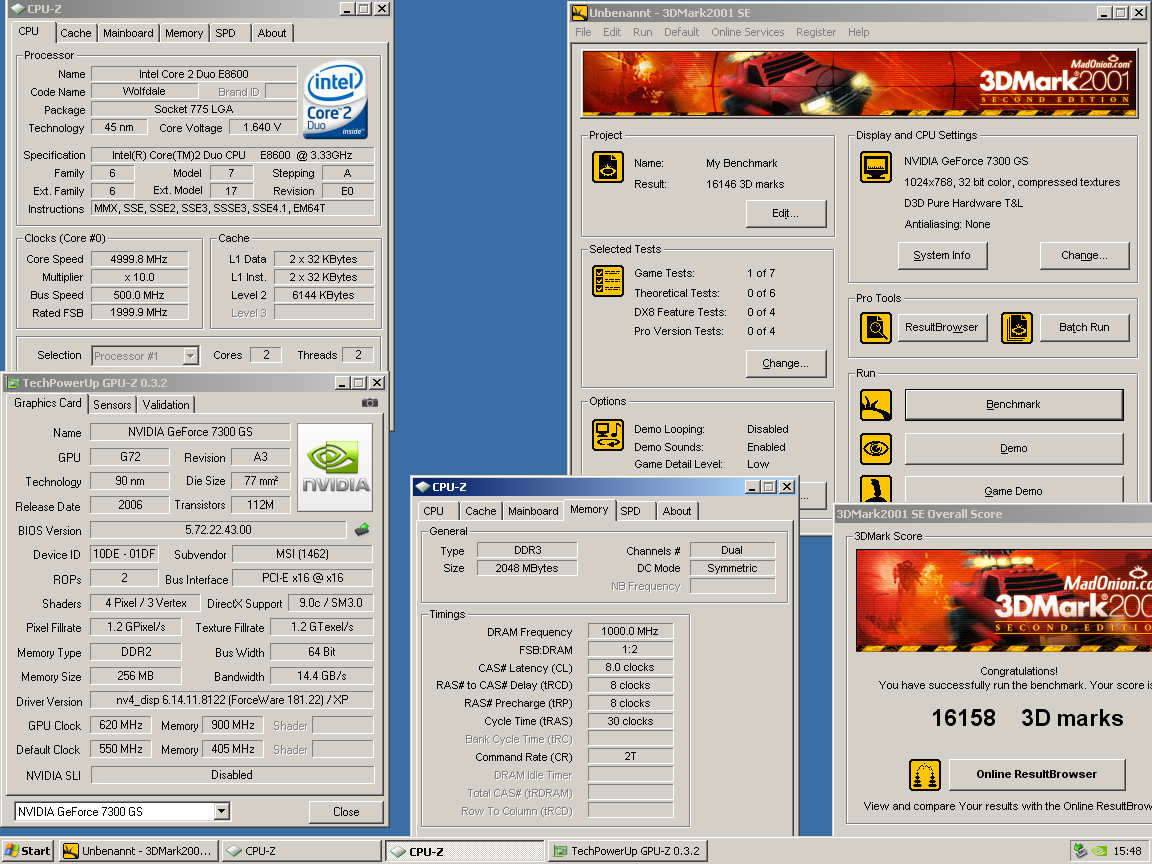This screenshot has width=1152, height=864.
Task: Switch to Memory tab in top CPU-Z
Action: point(184,33)
